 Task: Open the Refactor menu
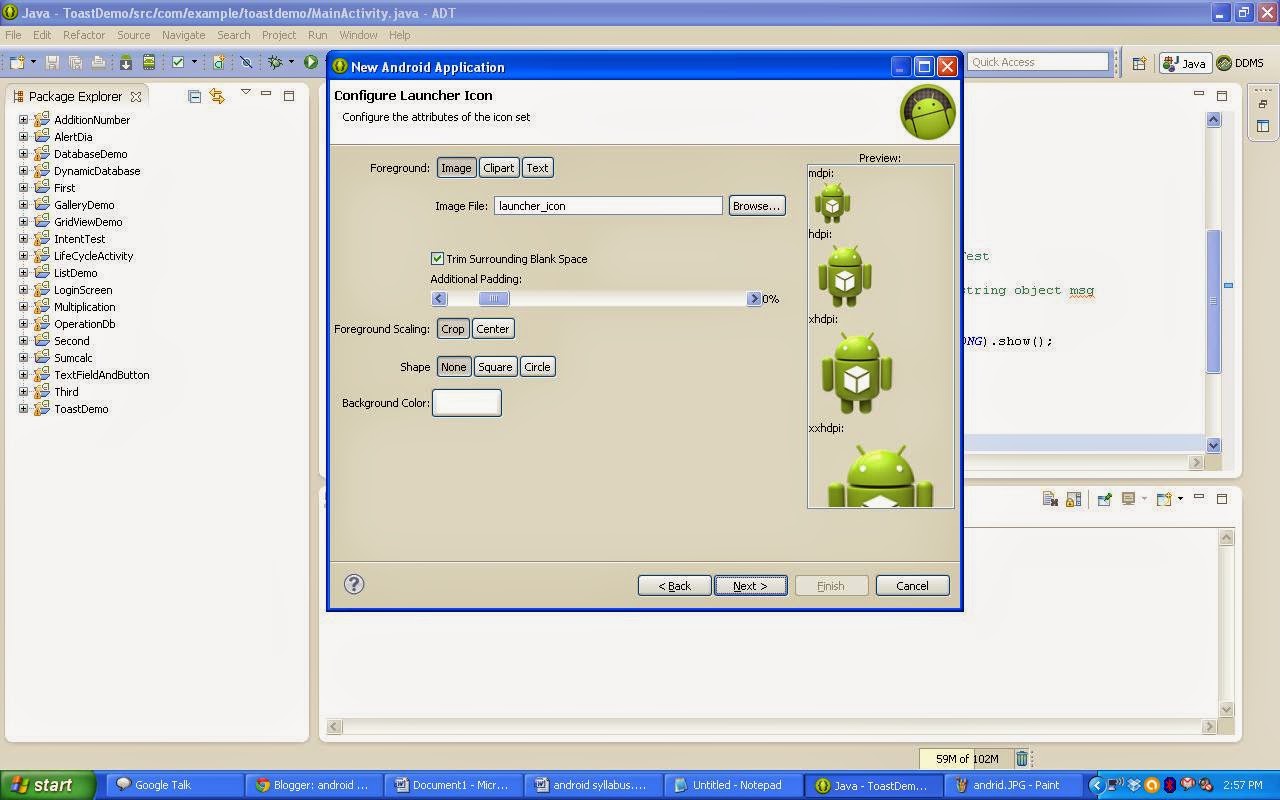[84, 35]
